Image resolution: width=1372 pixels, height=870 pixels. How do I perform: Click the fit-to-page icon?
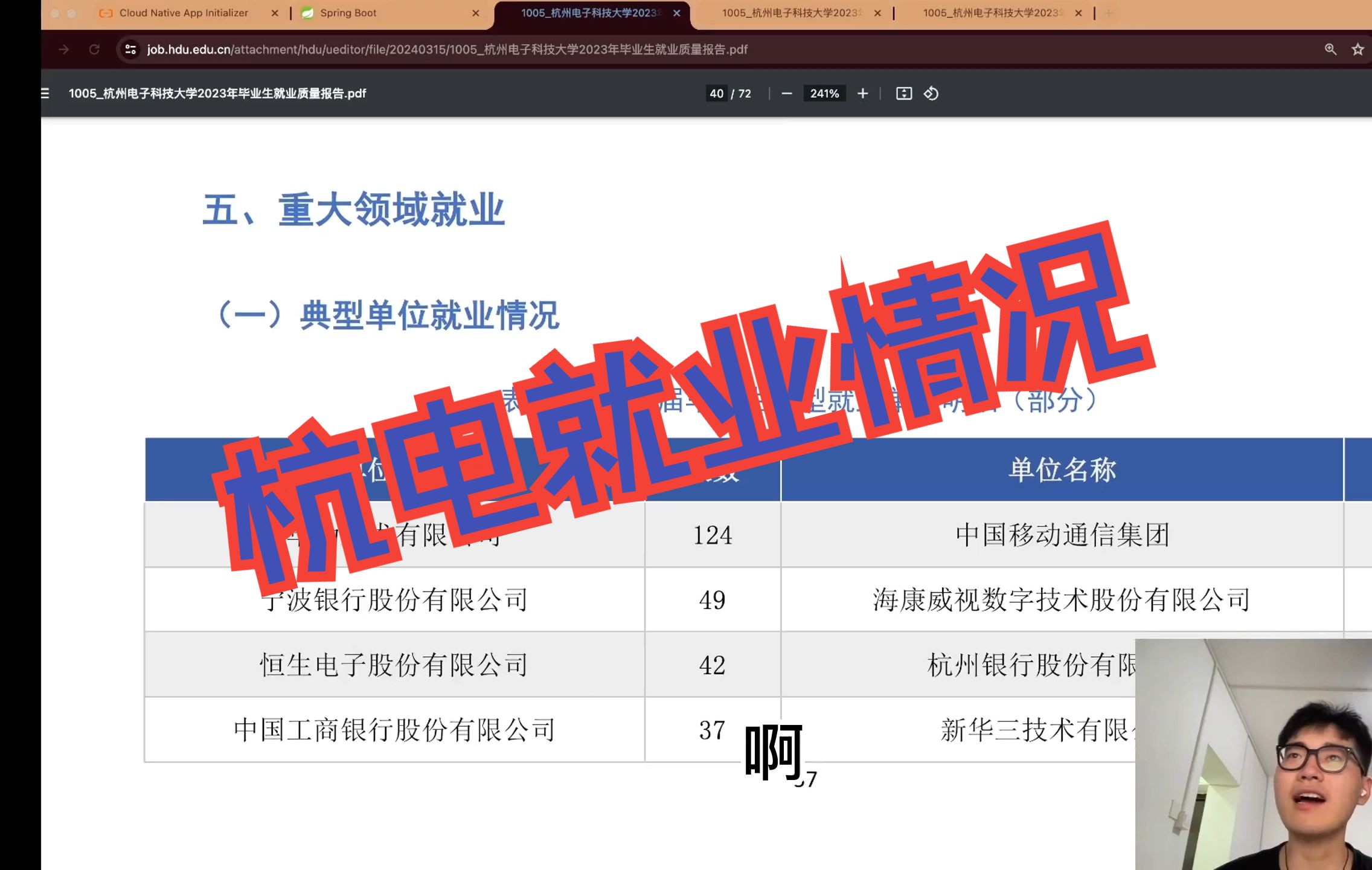pos(903,93)
